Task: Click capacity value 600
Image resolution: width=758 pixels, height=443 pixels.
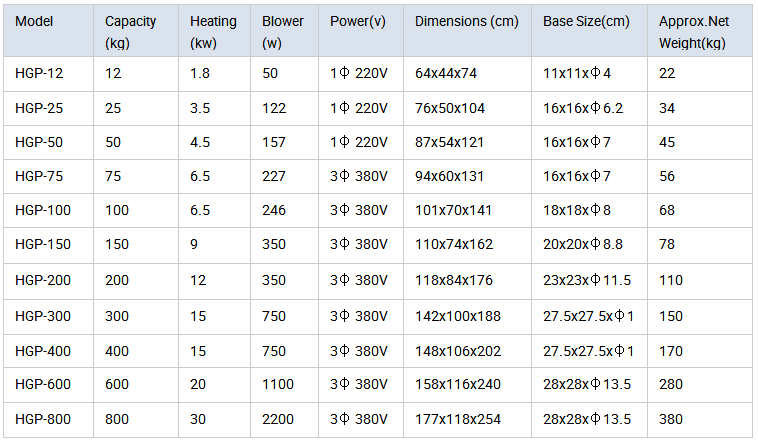Action: pyautogui.click(x=117, y=384)
